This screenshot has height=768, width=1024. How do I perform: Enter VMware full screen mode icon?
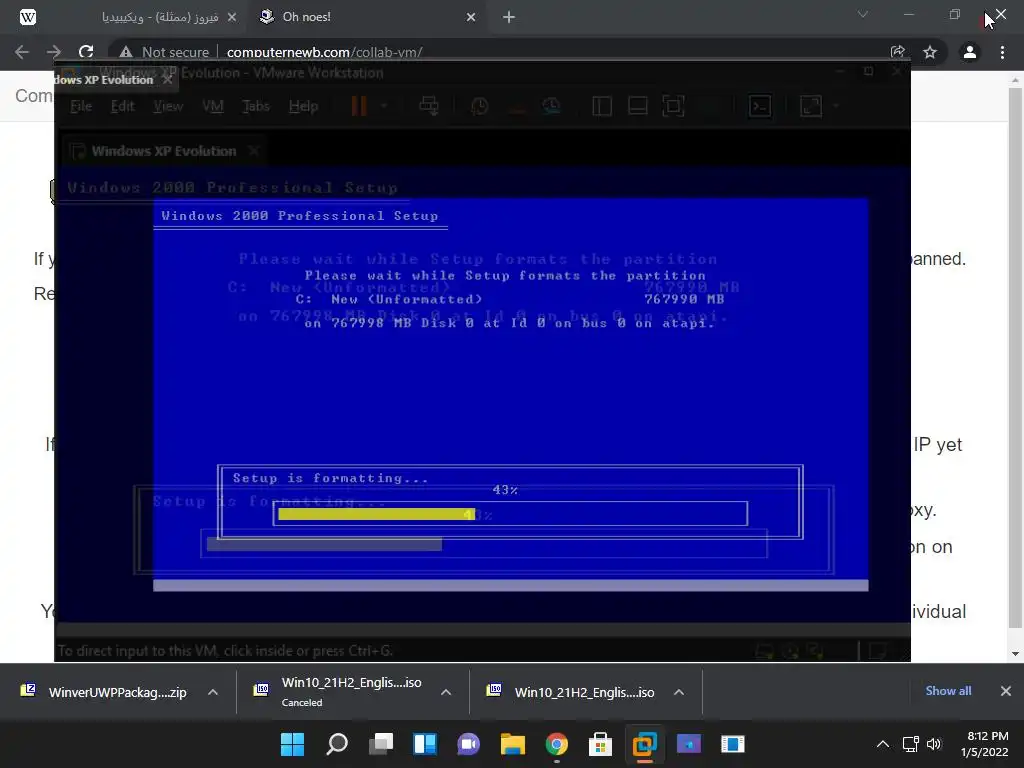pyautogui.click(x=673, y=106)
